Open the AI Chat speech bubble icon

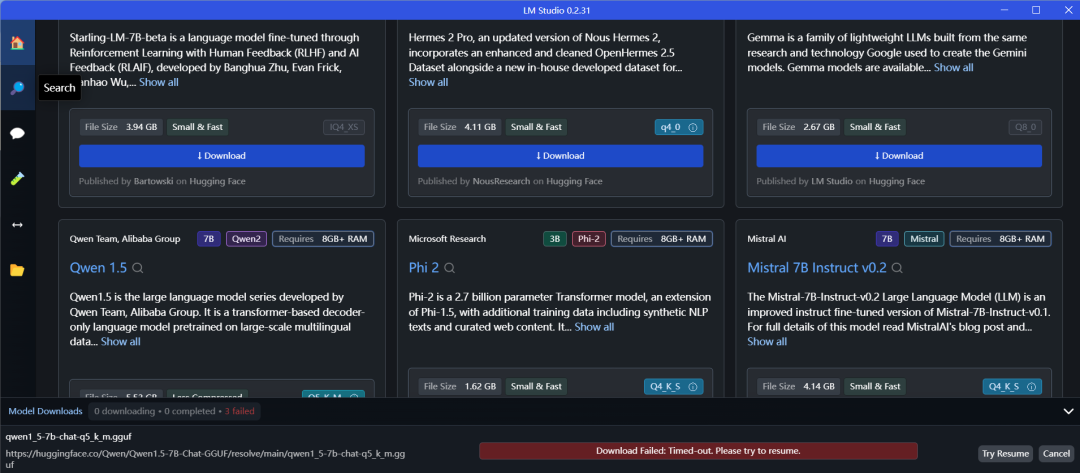point(17,134)
